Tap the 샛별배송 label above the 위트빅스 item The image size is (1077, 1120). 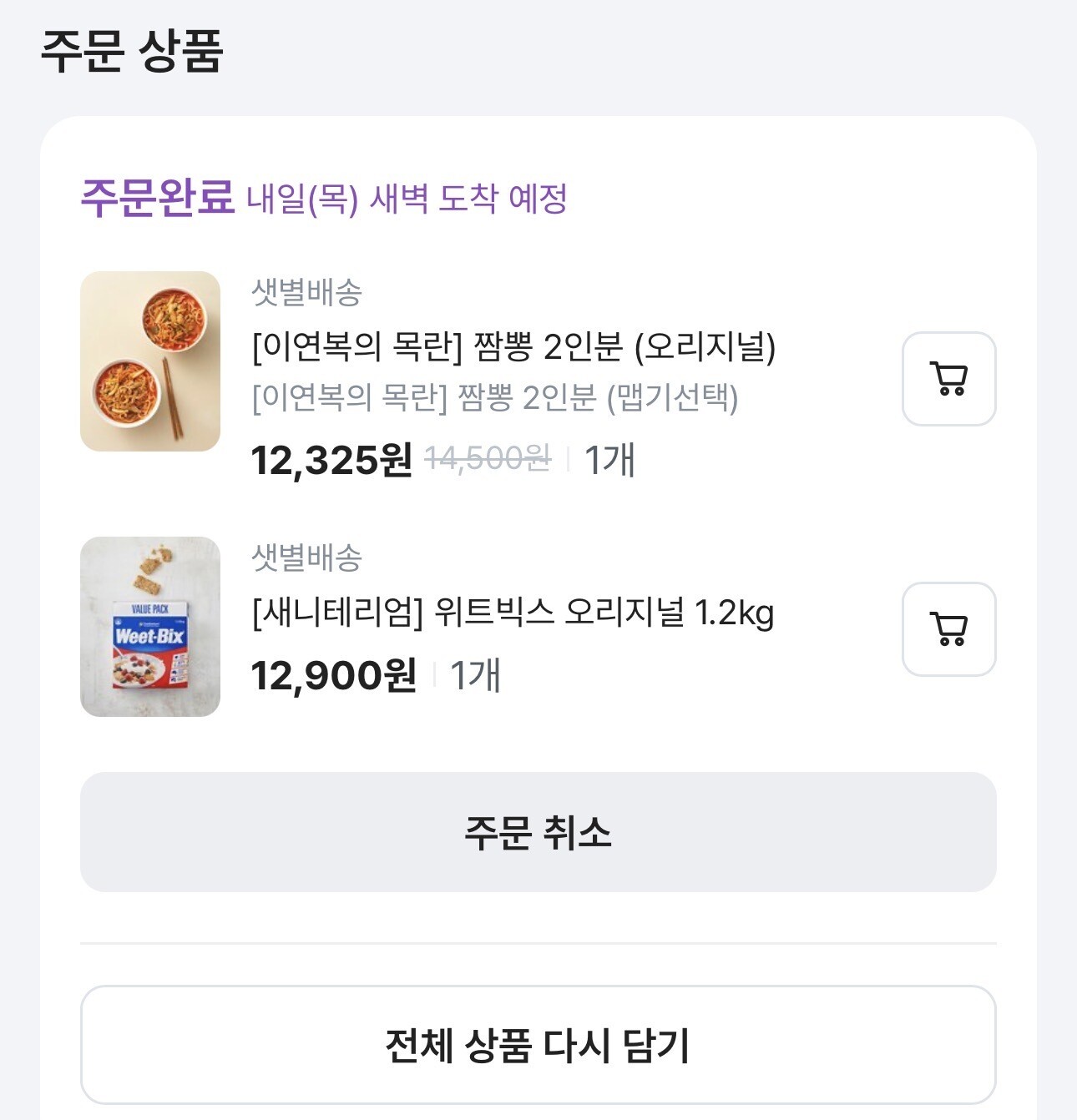click(306, 557)
